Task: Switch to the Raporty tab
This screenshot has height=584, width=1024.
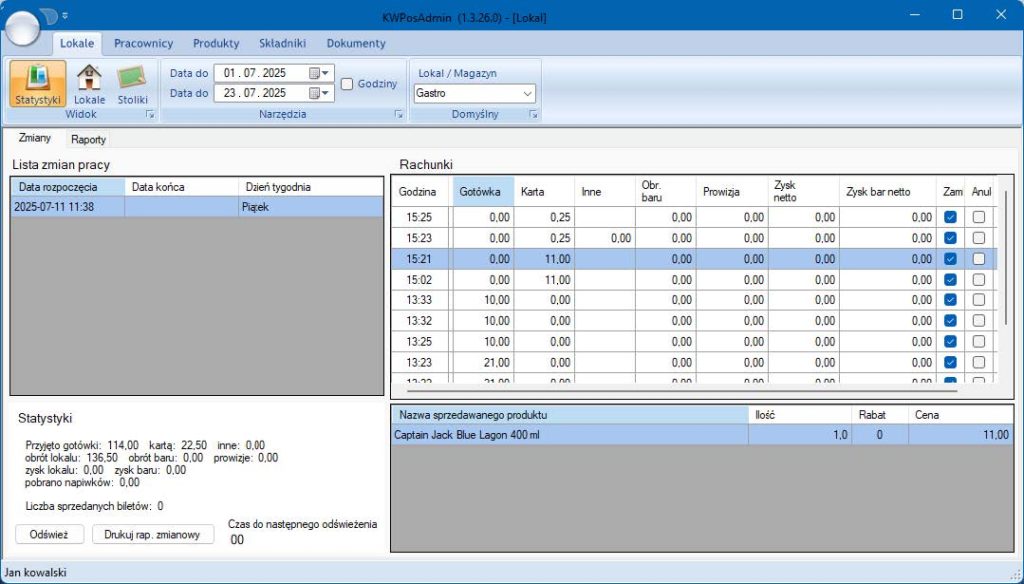Action: [x=88, y=139]
